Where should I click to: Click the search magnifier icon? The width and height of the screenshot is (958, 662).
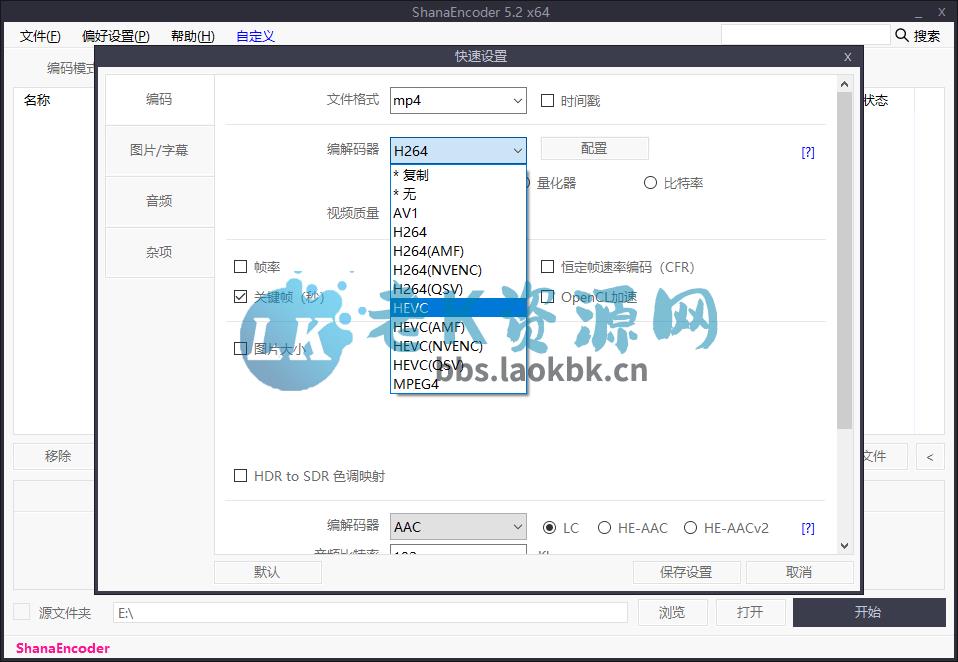(902, 35)
